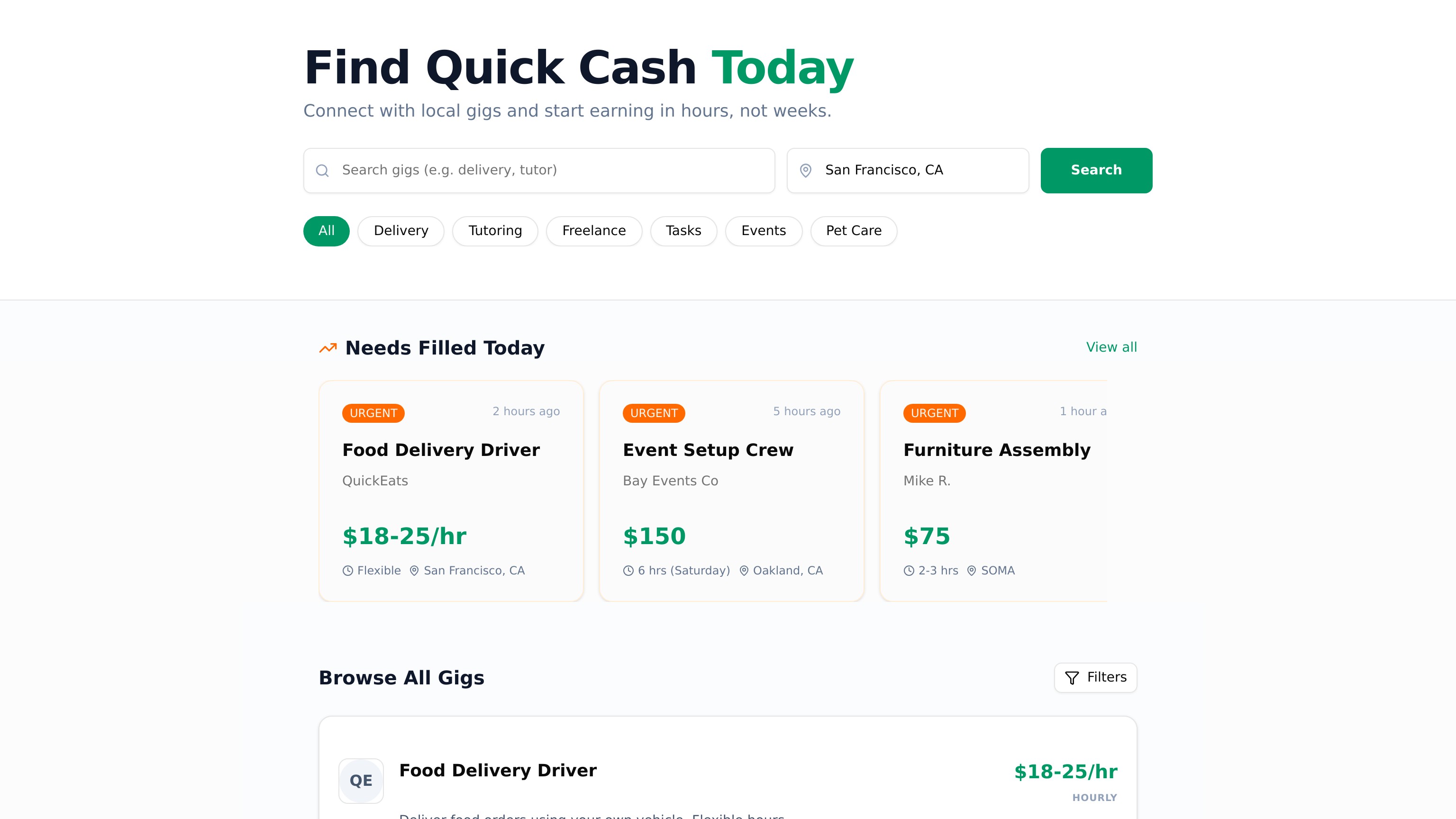1456x819 pixels.
Task: Toggle the Pet Care category chip
Action: click(x=854, y=231)
